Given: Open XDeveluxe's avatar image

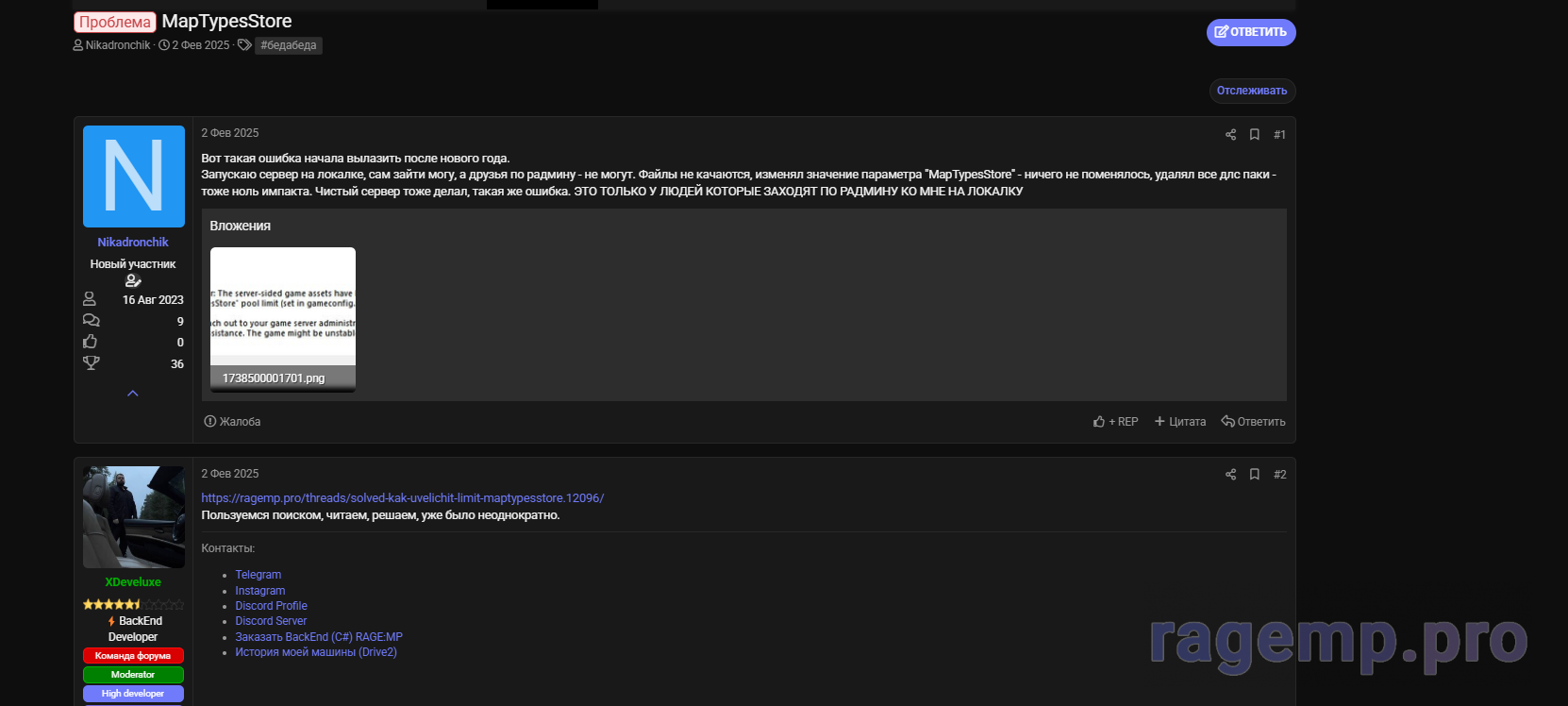Looking at the screenshot, I should point(134,517).
